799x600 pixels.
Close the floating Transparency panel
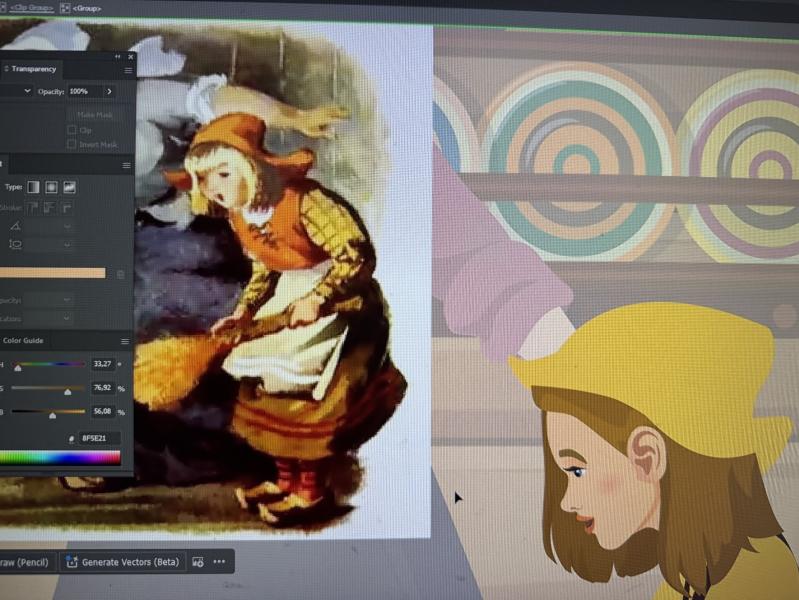[131, 57]
